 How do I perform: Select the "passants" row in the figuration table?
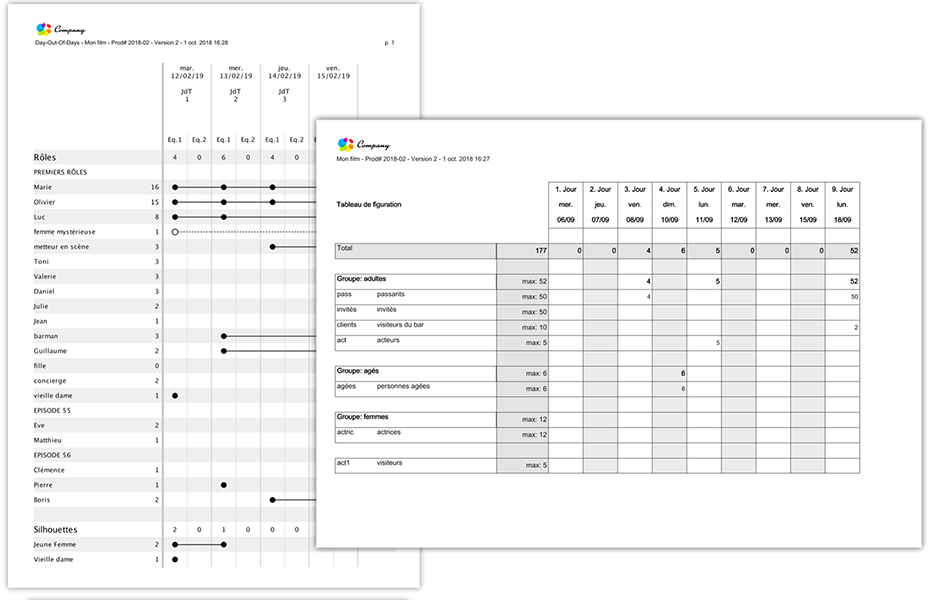tap(597, 297)
